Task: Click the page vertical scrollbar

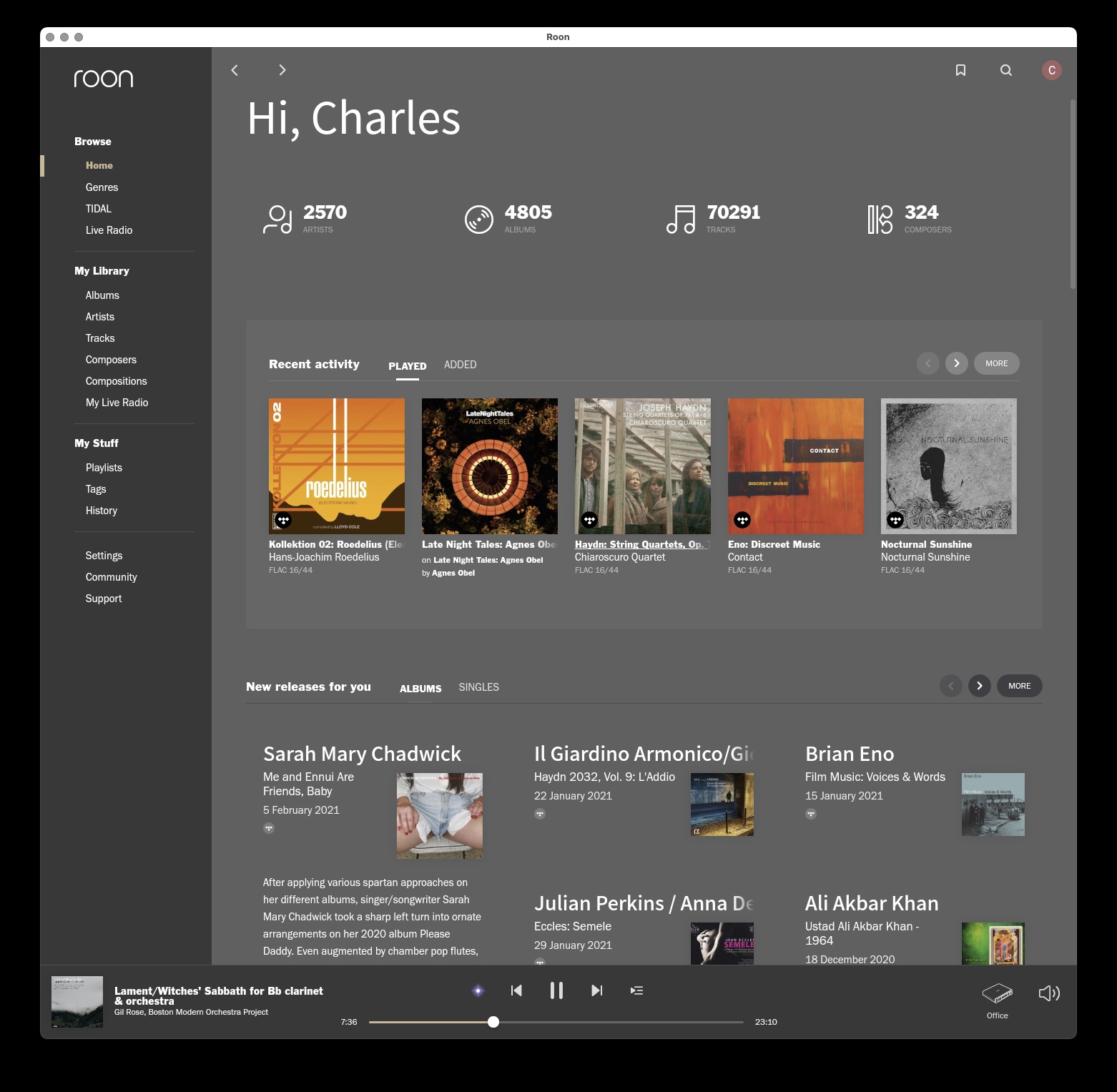Action: click(1073, 194)
